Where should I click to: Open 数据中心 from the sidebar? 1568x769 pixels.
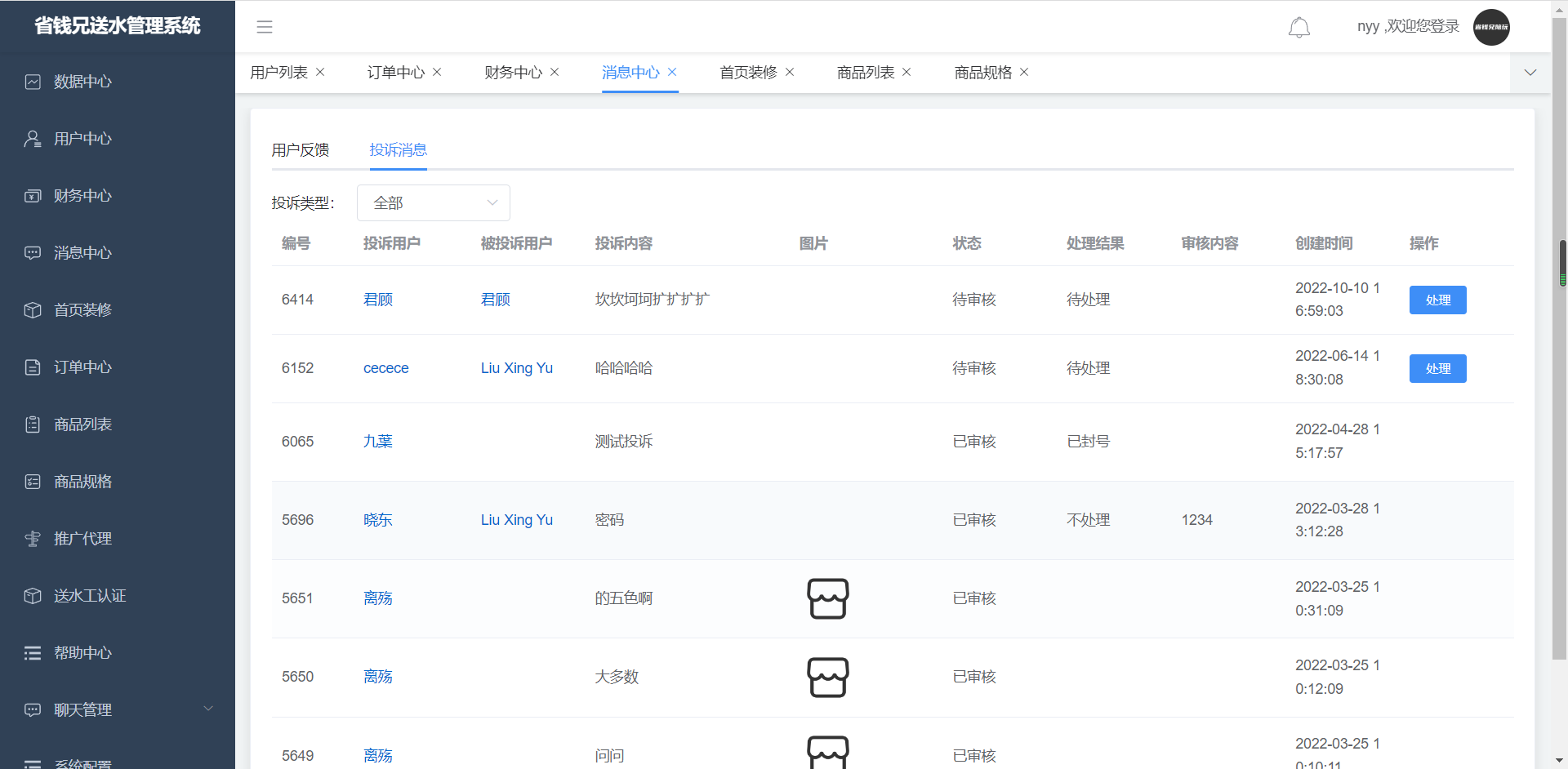tap(82, 82)
